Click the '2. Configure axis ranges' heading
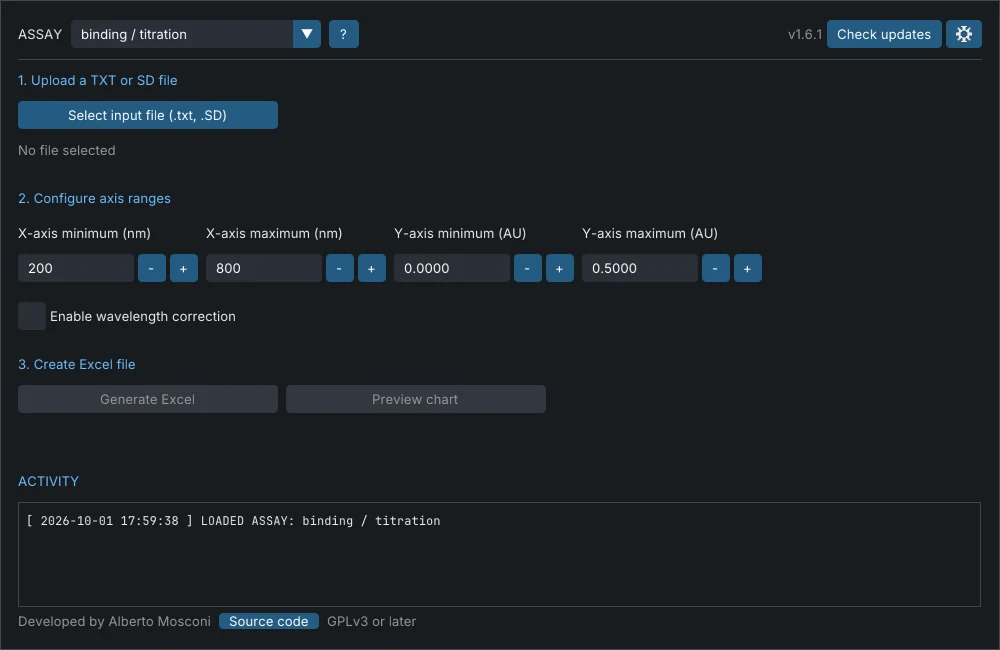This screenshot has height=650, width=1000. [x=94, y=198]
